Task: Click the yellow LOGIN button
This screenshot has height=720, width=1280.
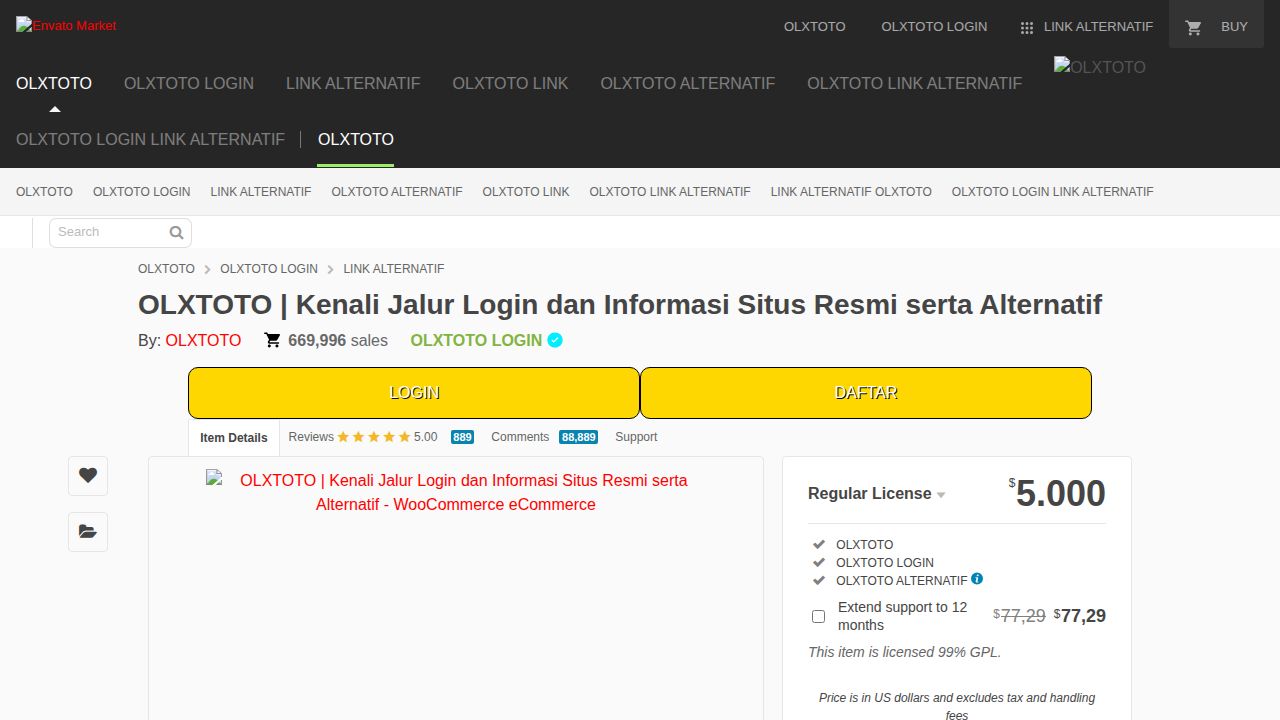Action: point(414,393)
